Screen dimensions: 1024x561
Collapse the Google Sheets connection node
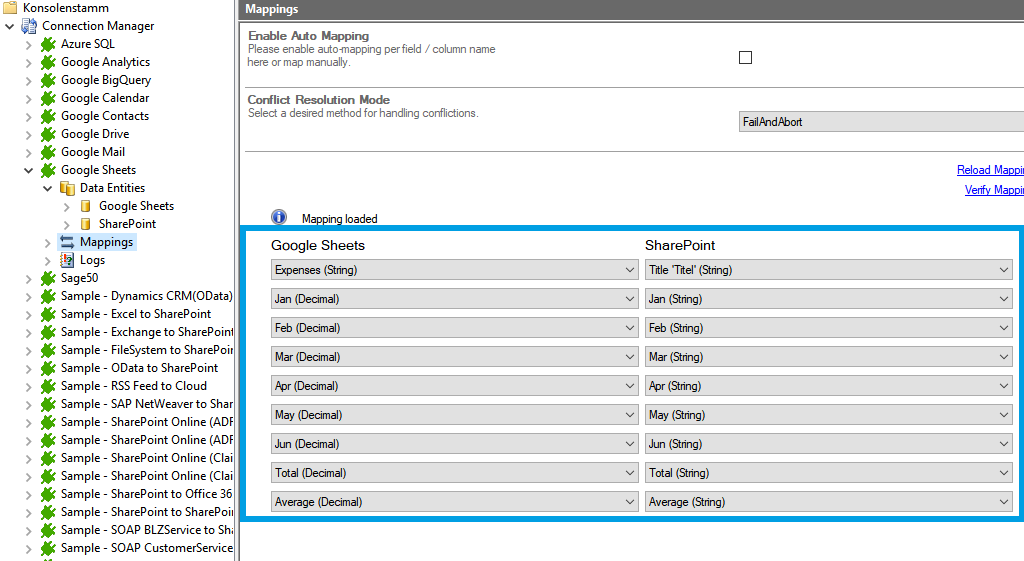coord(29,170)
